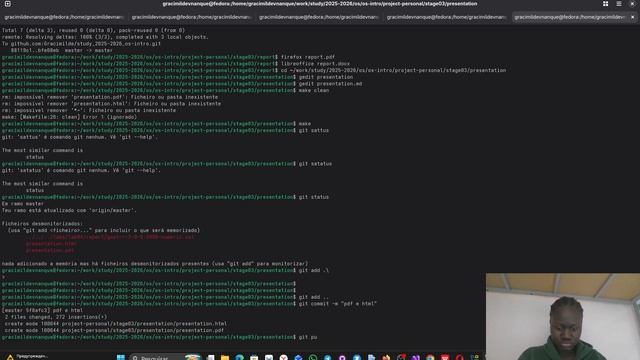640x360 pixels.
Task: Click the webcam overlay thumbnail
Action: pyautogui.click(x=563, y=317)
